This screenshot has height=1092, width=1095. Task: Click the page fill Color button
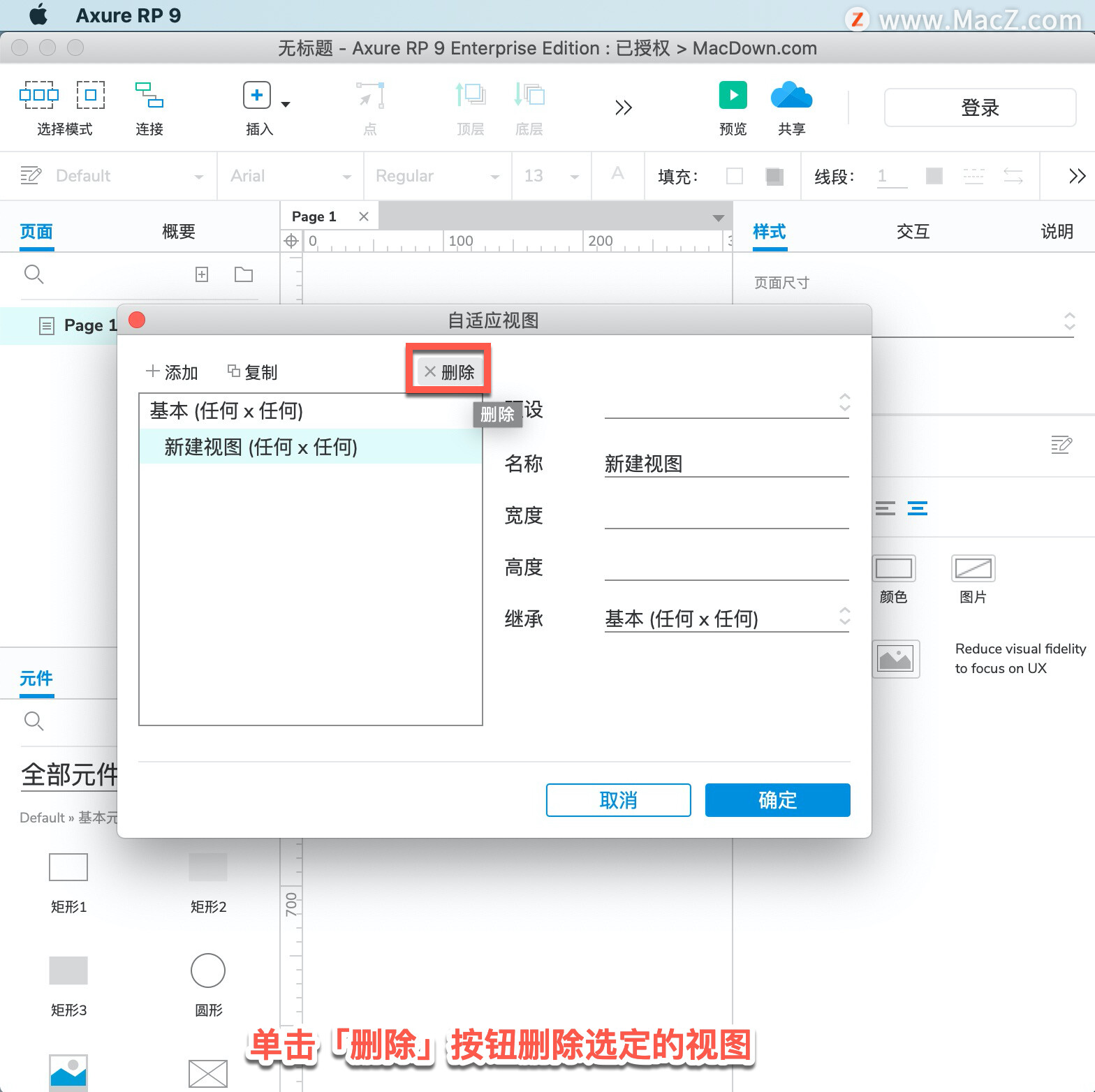pyautogui.click(x=894, y=568)
